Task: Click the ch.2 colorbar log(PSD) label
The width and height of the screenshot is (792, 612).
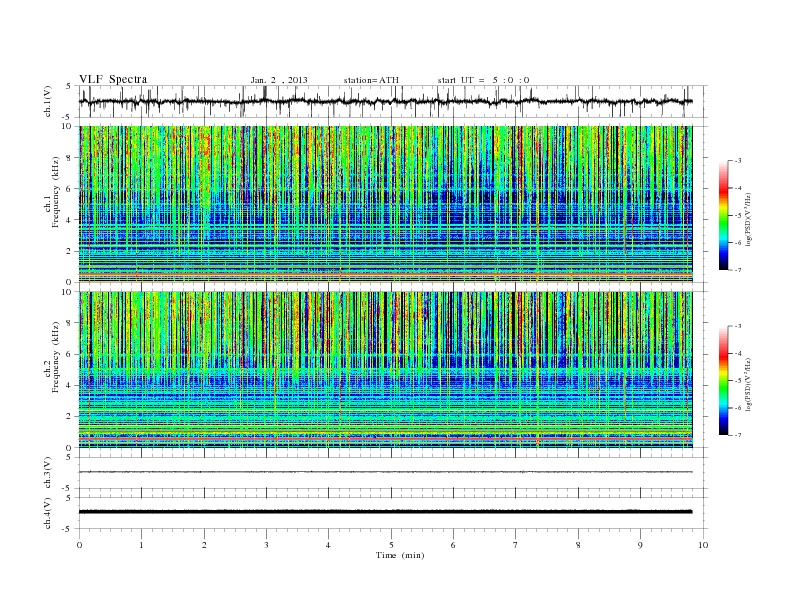Action: point(749,384)
